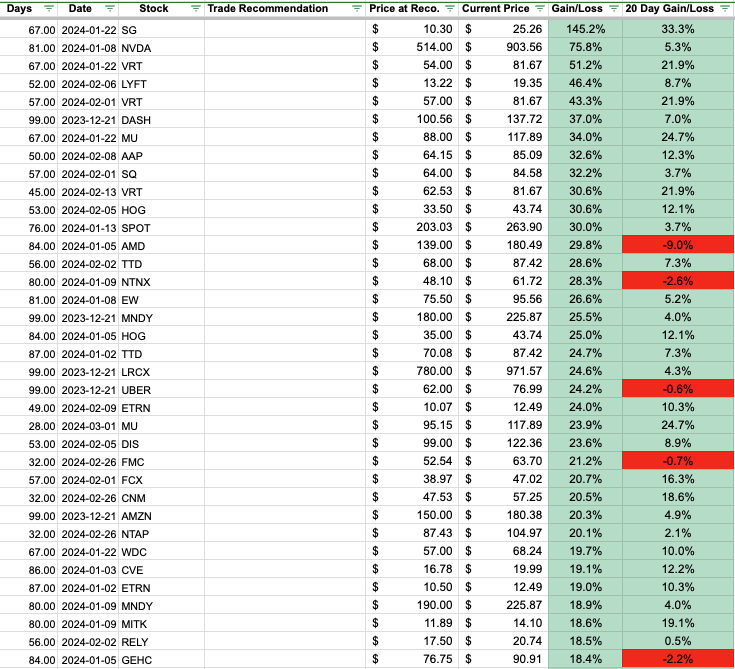Select the GEHC stock cell
The image size is (735, 669).
coord(162,660)
